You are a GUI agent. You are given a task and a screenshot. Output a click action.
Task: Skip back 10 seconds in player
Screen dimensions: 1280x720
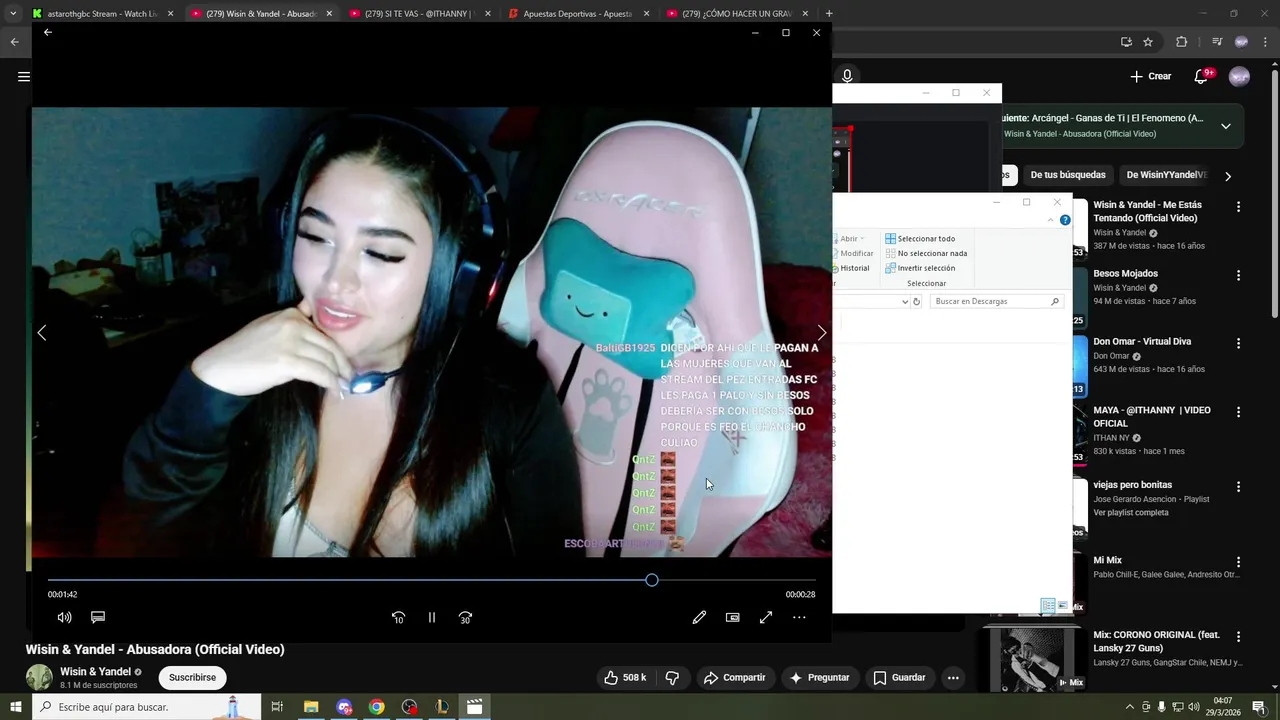(x=398, y=618)
